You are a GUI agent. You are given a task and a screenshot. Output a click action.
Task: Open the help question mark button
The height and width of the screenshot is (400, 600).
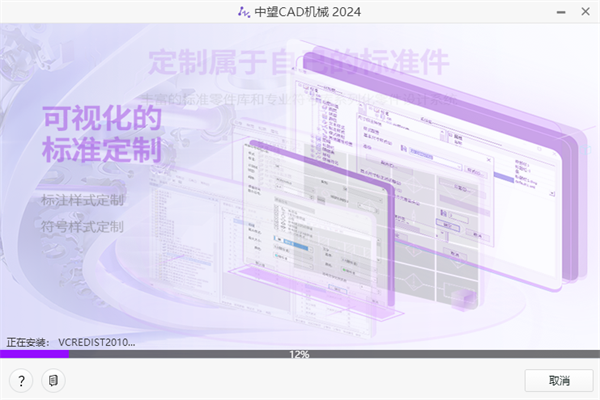(21, 380)
